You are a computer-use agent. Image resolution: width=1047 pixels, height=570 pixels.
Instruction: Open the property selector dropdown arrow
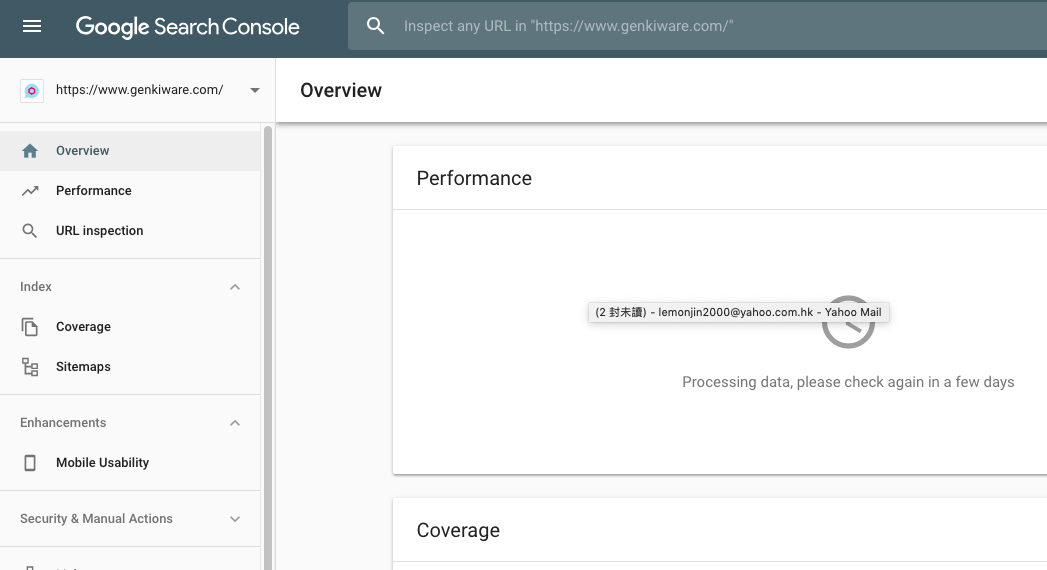254,90
